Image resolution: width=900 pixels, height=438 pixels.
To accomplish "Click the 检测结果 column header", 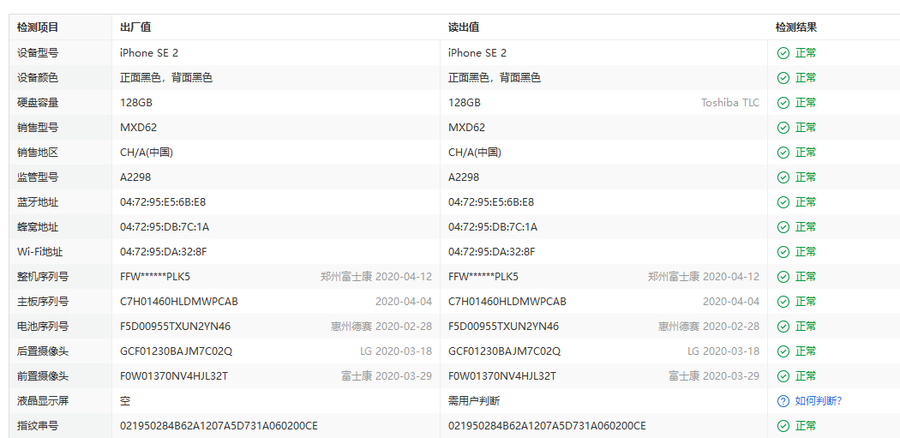I will coord(796,28).
